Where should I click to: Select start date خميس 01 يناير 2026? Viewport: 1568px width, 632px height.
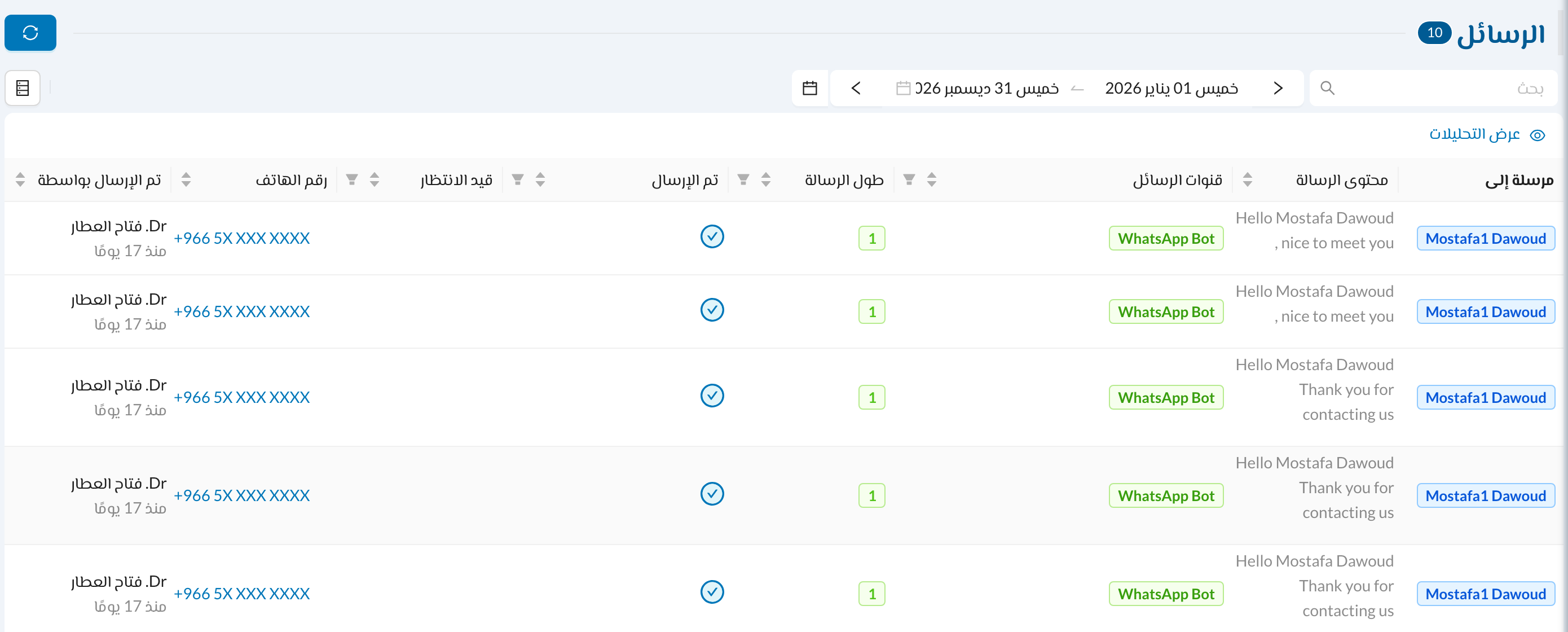pos(1171,88)
